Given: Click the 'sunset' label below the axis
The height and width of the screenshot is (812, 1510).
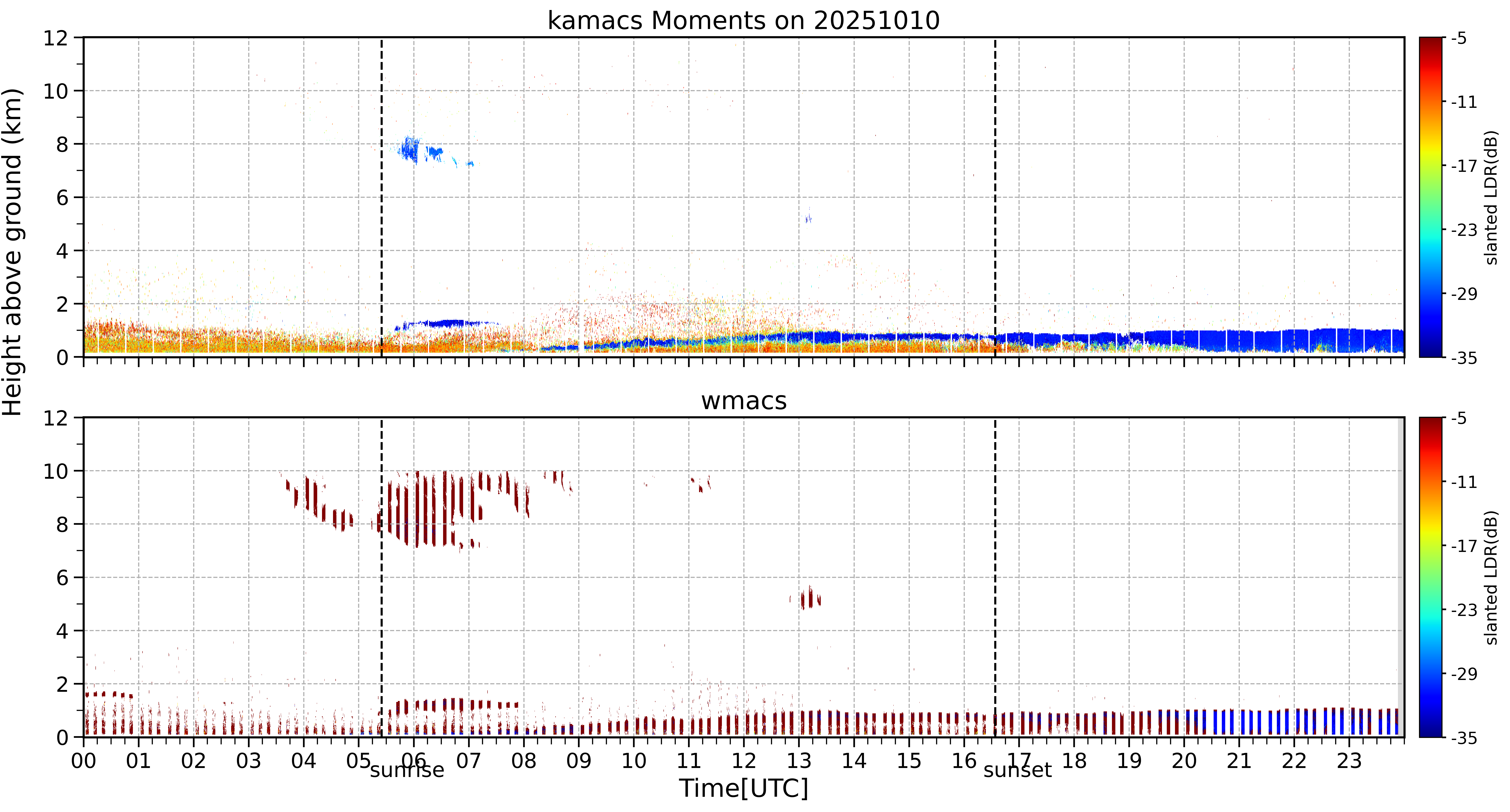Looking at the screenshot, I should click(1018, 770).
